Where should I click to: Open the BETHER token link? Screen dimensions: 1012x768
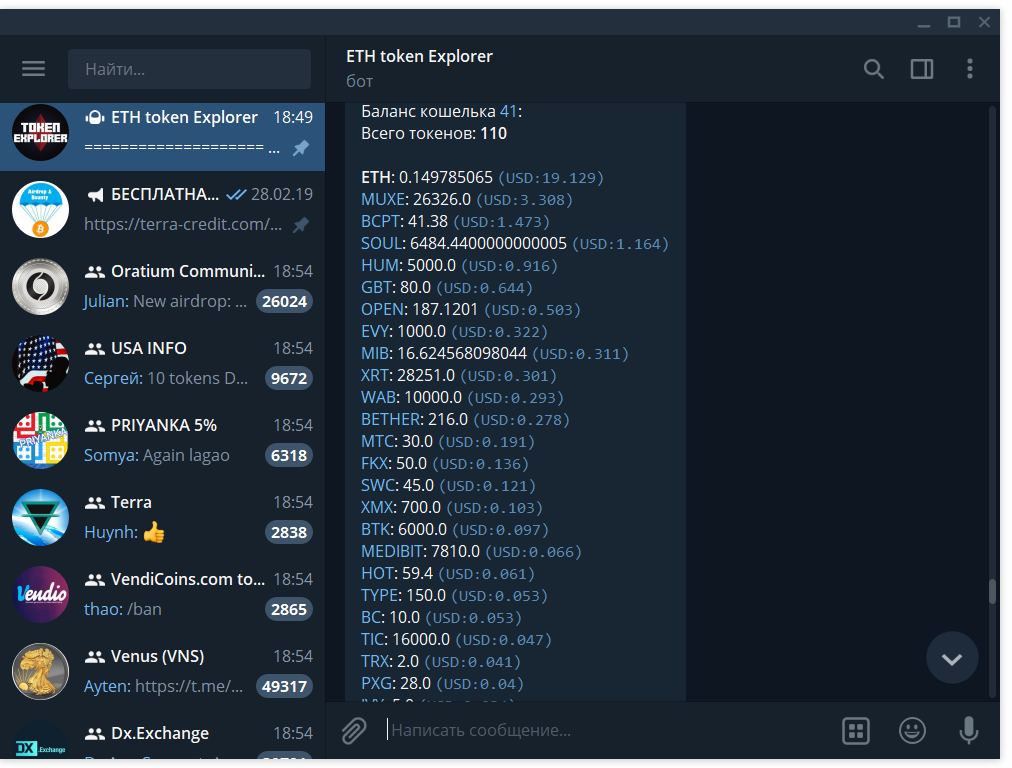[392, 419]
